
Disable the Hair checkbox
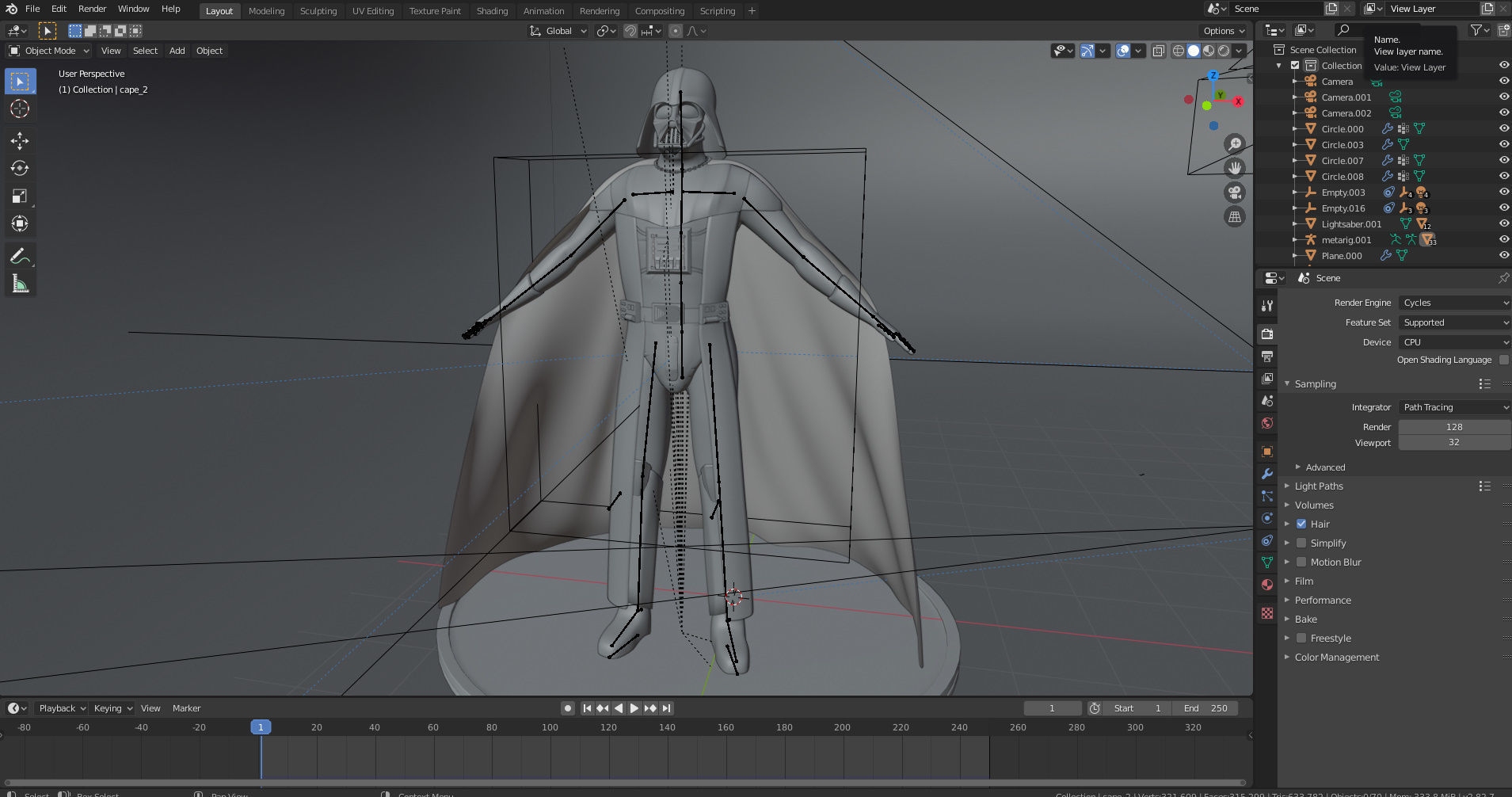coord(1301,524)
